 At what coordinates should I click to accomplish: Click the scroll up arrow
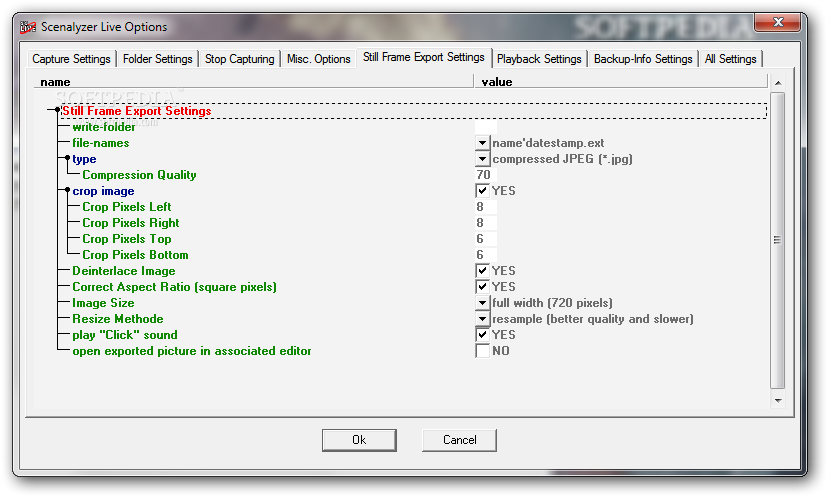778,83
